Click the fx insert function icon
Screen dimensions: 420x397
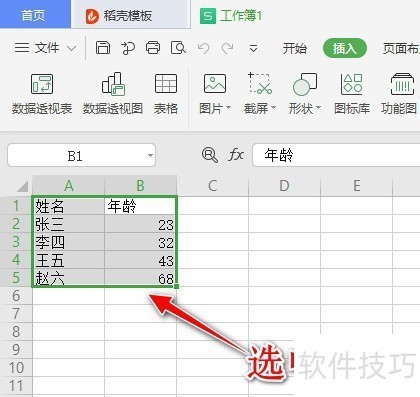click(x=236, y=155)
